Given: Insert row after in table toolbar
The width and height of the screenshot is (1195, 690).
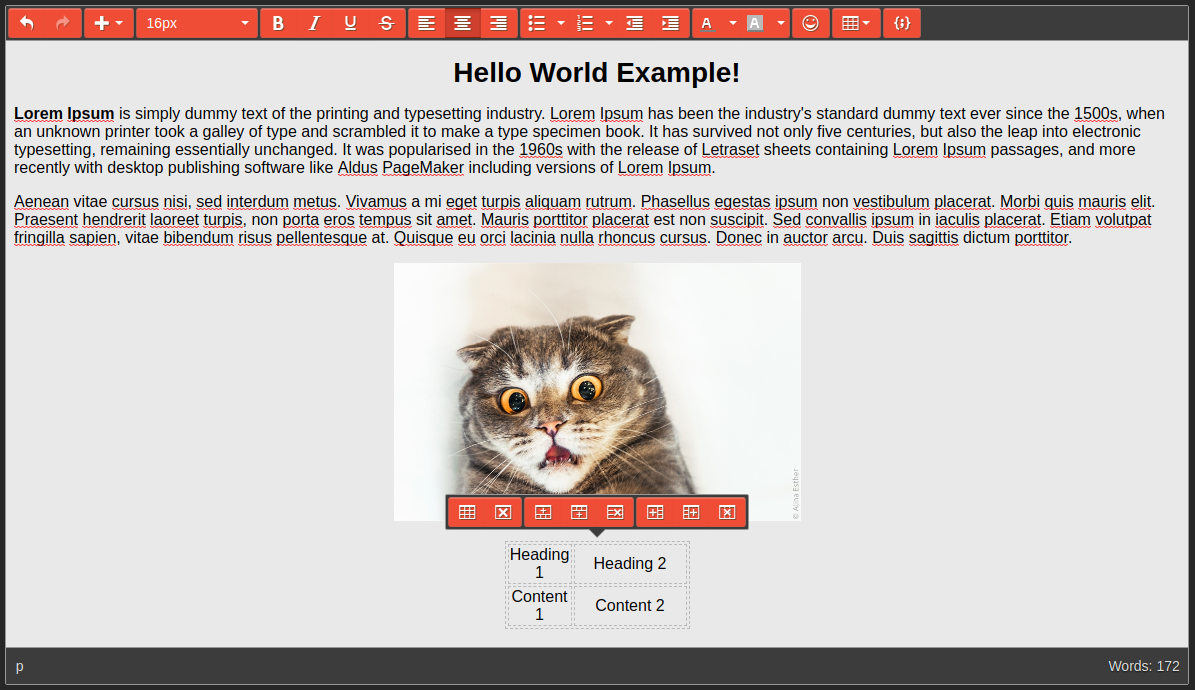Looking at the screenshot, I should pos(579,512).
